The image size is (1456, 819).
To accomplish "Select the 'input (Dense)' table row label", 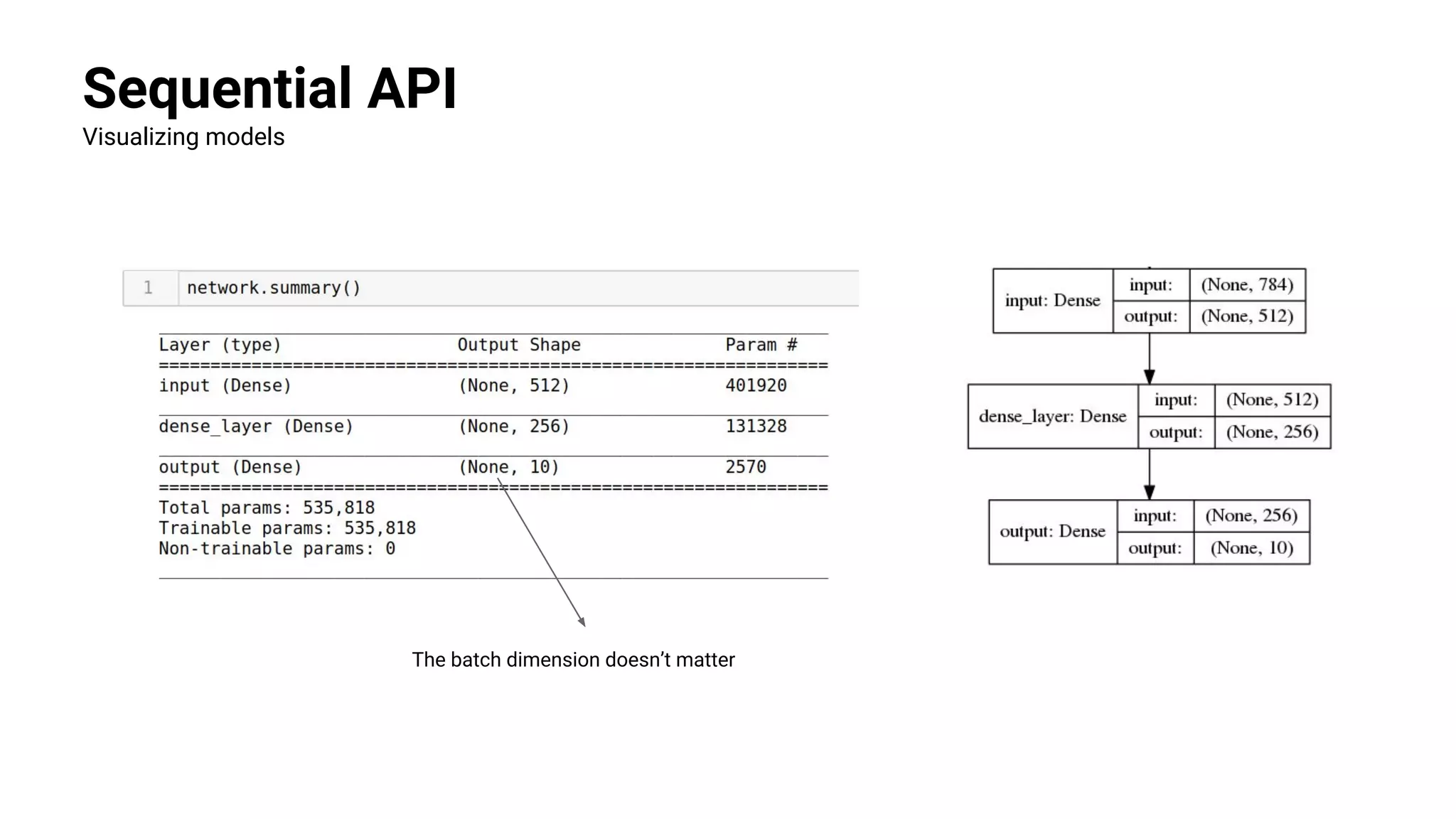I will (225, 385).
